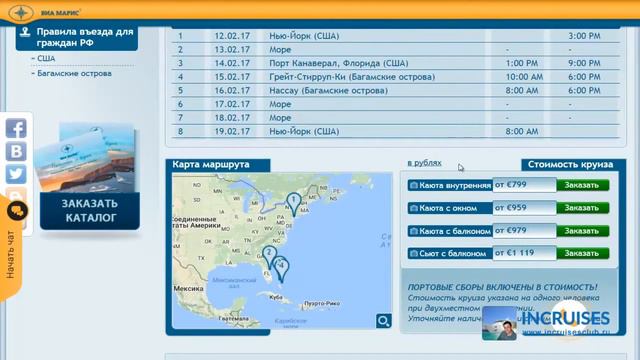Viewport: 640px width, 360px height.
Task: Select the 13.02.17 date cell
Action: point(232,49)
